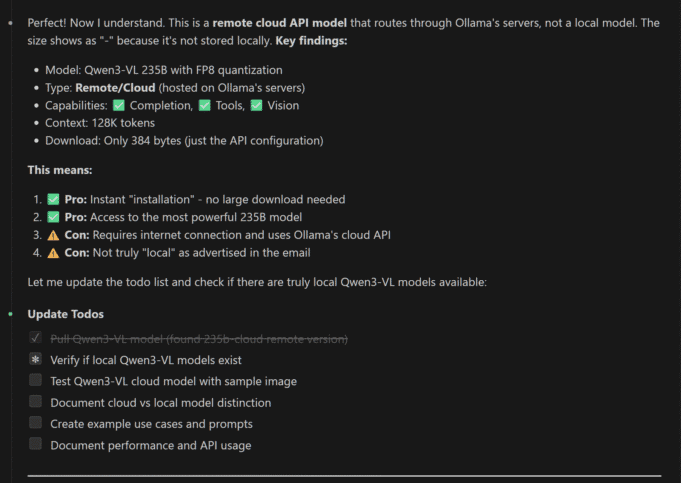Click the green check for most powerful 235B model

pyautogui.click(x=54, y=217)
